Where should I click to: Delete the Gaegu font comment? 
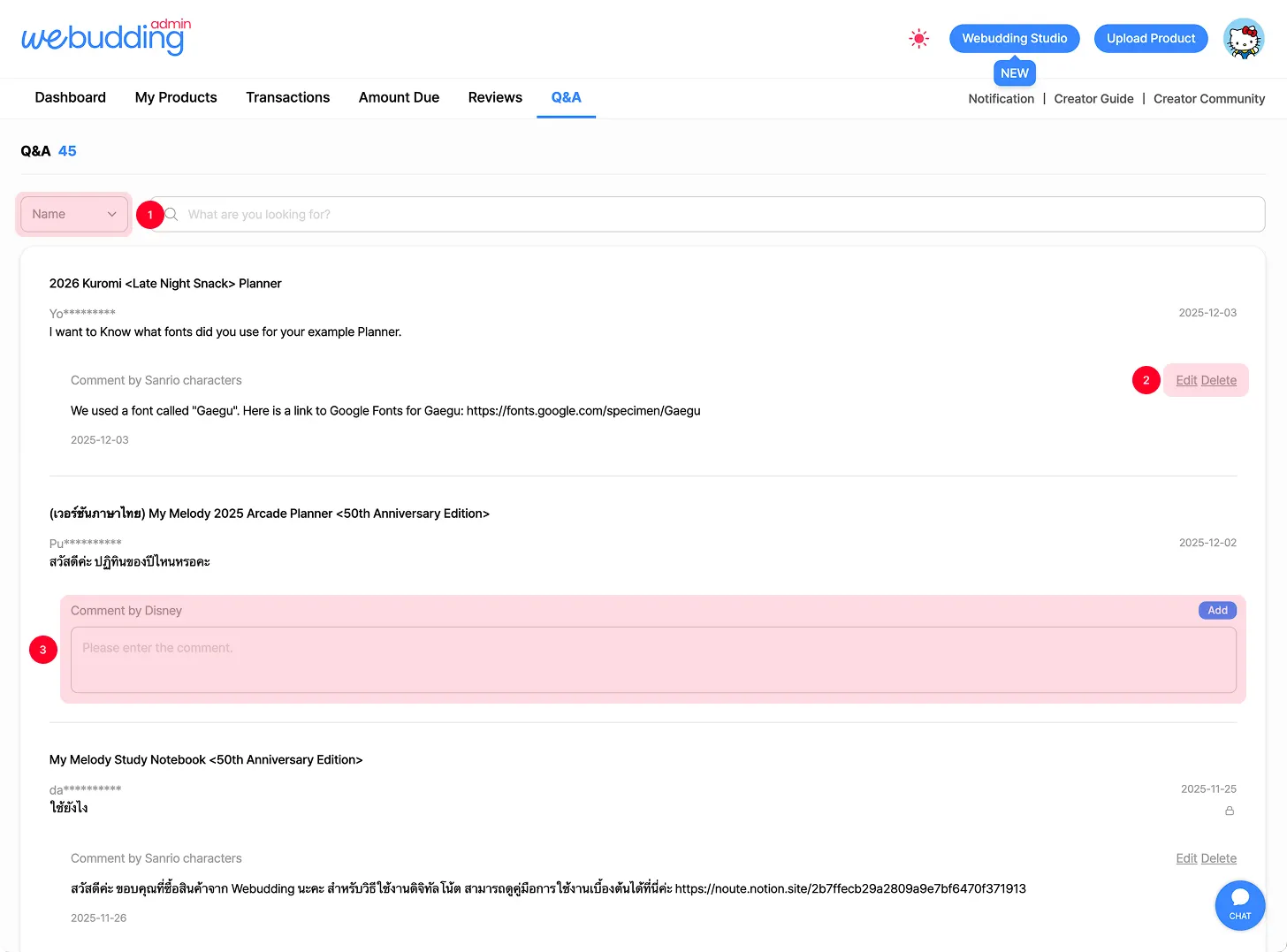(1219, 380)
